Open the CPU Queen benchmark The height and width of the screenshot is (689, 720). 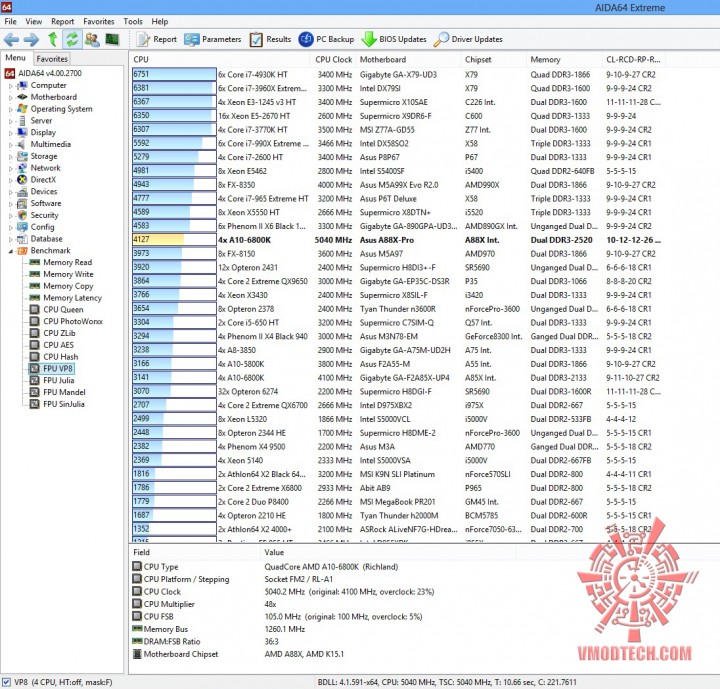(63, 310)
